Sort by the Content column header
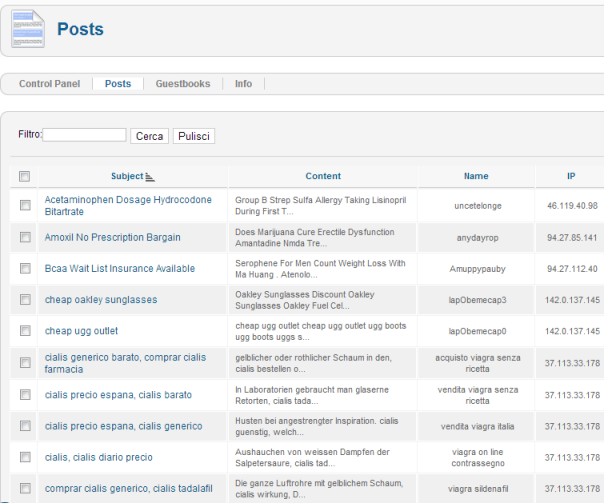The image size is (604, 503). coord(323,176)
